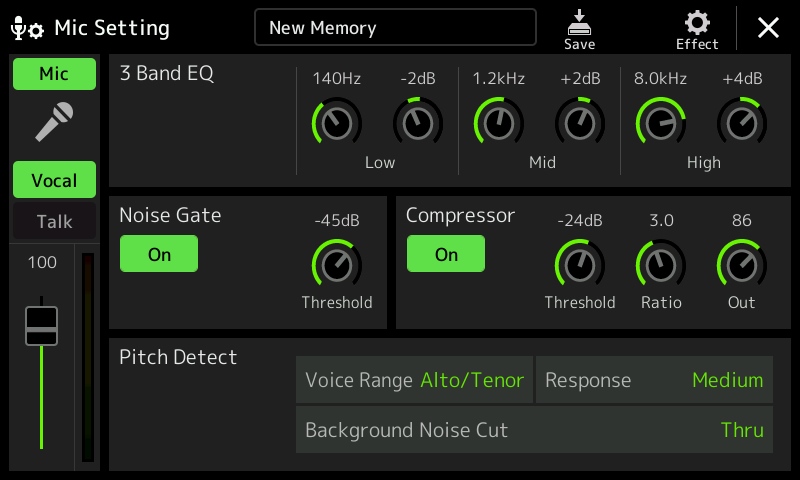Select the Noise Gate Threshold knob
Viewport: 800px width, 480px height.
coord(337,265)
